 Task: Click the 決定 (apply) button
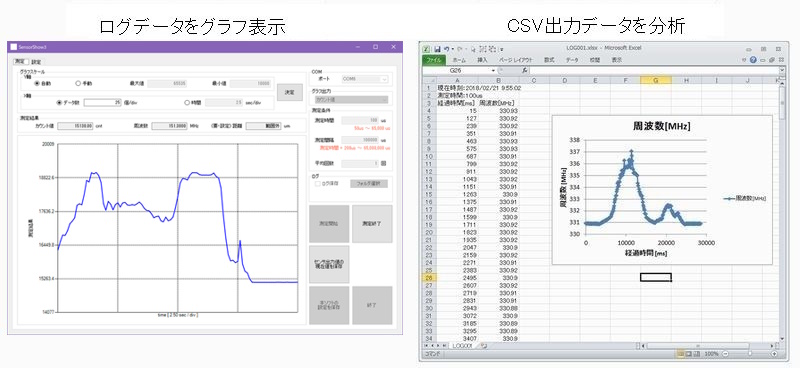pos(289,92)
